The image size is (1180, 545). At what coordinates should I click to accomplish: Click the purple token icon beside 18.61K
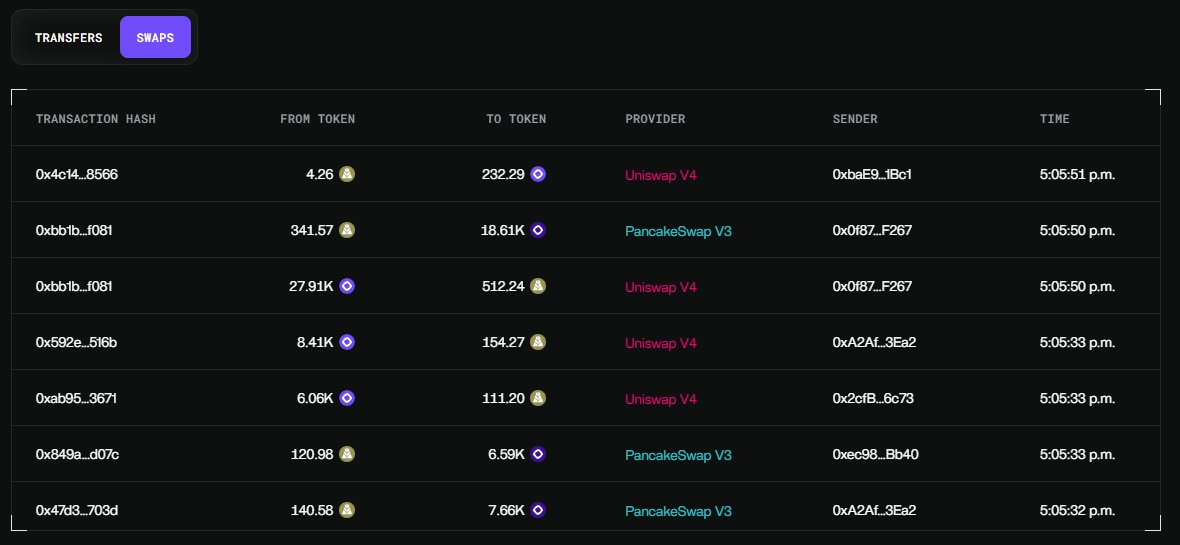pos(538,230)
